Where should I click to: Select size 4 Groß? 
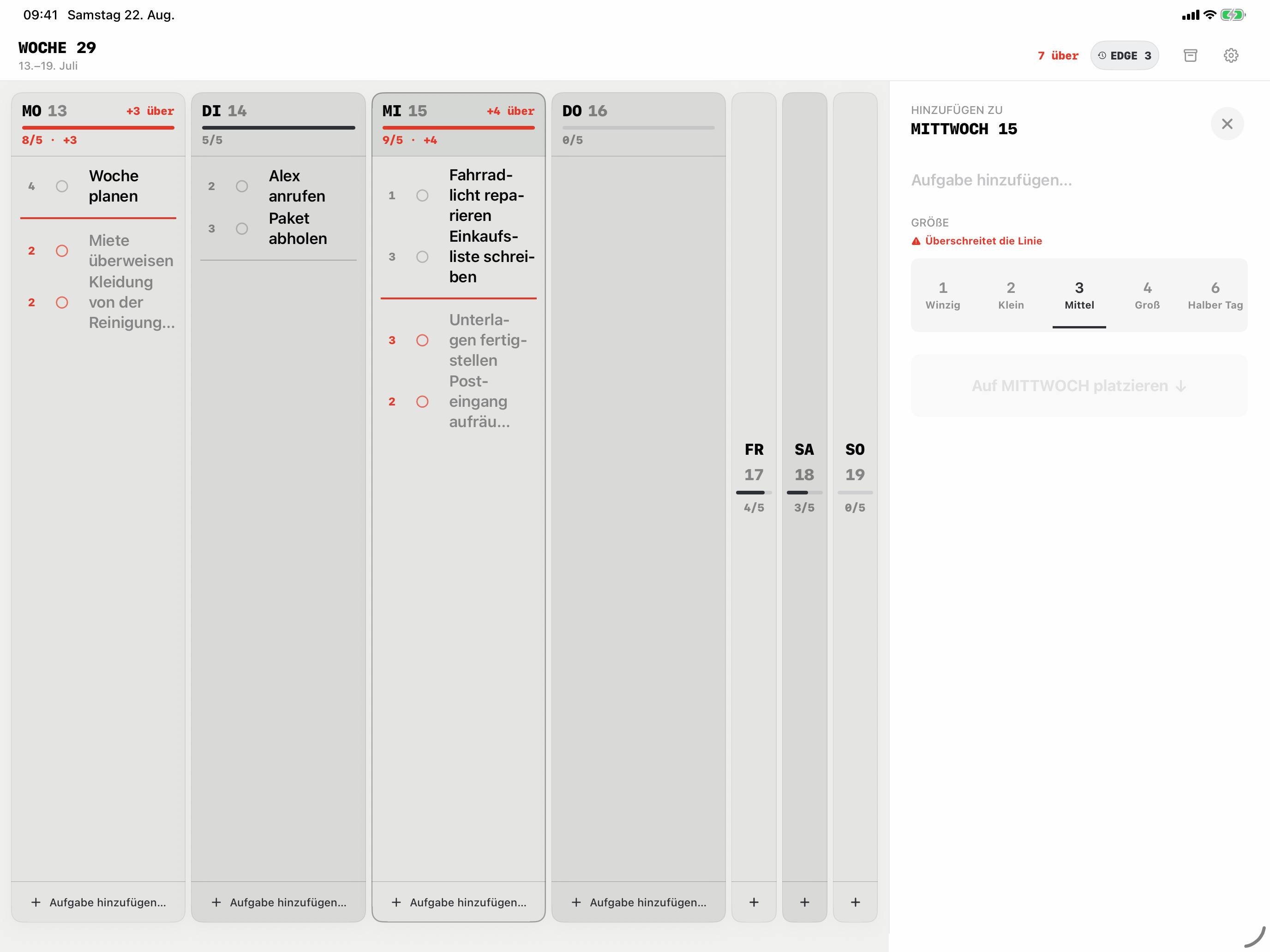pos(1147,295)
